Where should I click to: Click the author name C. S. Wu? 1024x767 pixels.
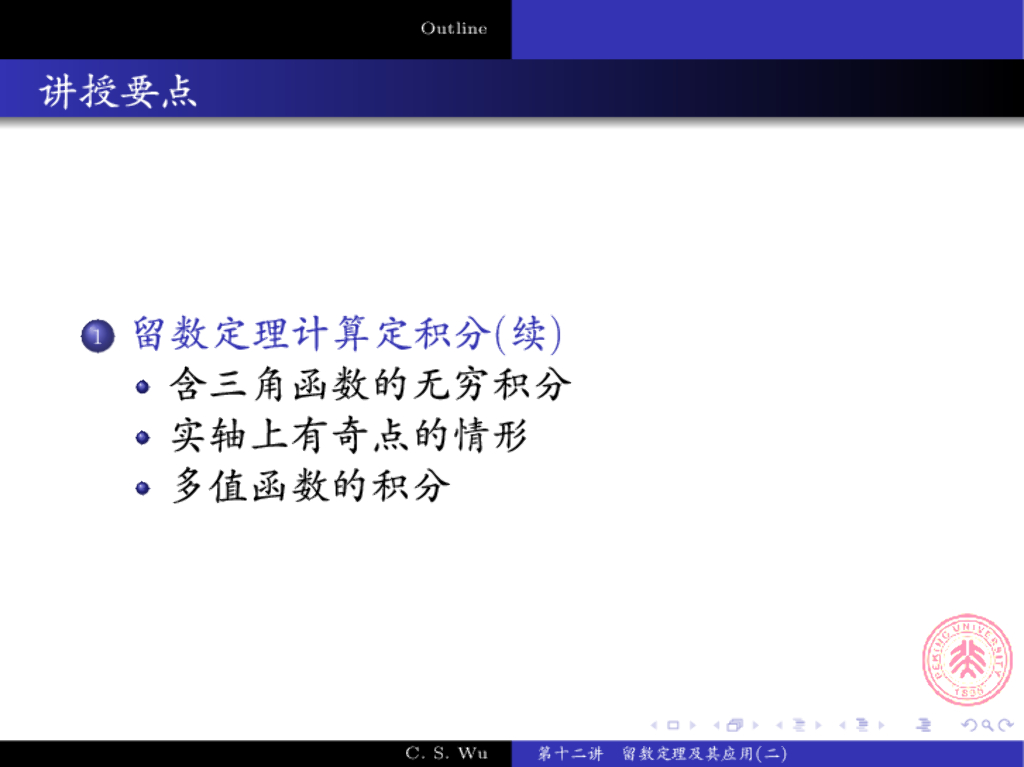(x=447, y=753)
